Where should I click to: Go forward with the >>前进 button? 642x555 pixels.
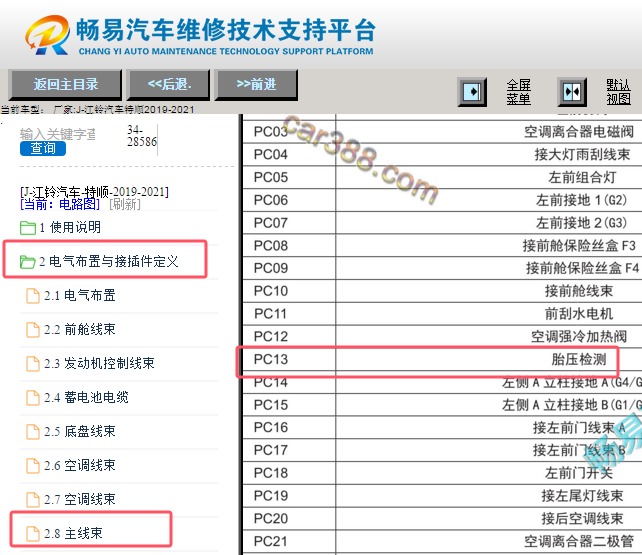point(256,85)
